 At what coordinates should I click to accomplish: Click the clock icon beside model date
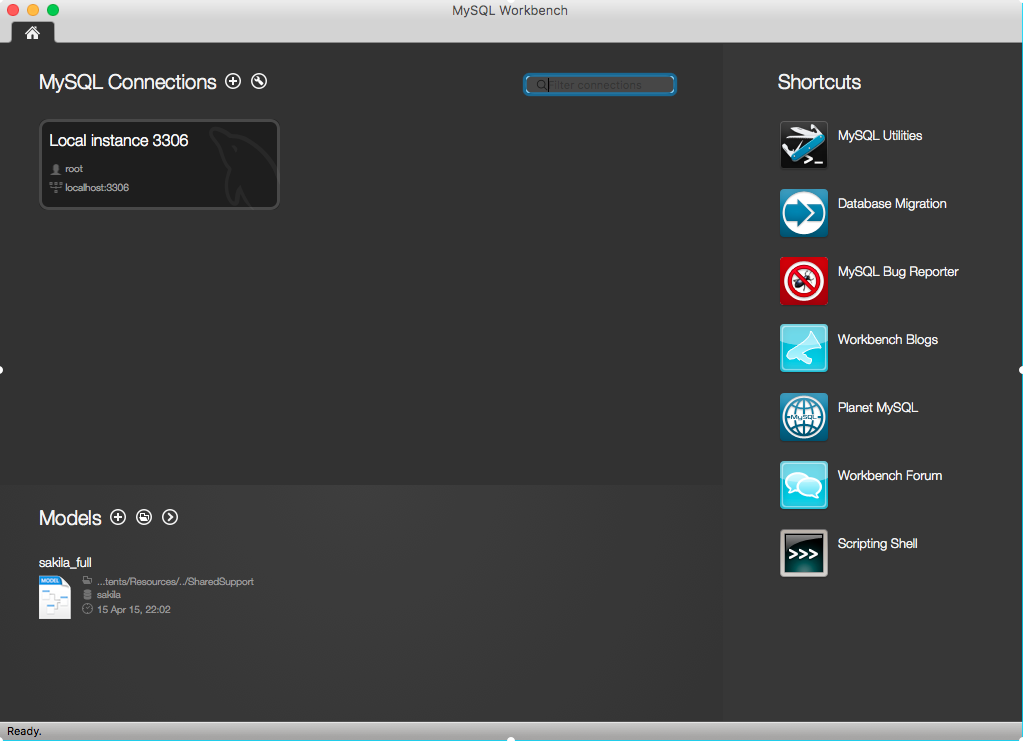click(87, 609)
